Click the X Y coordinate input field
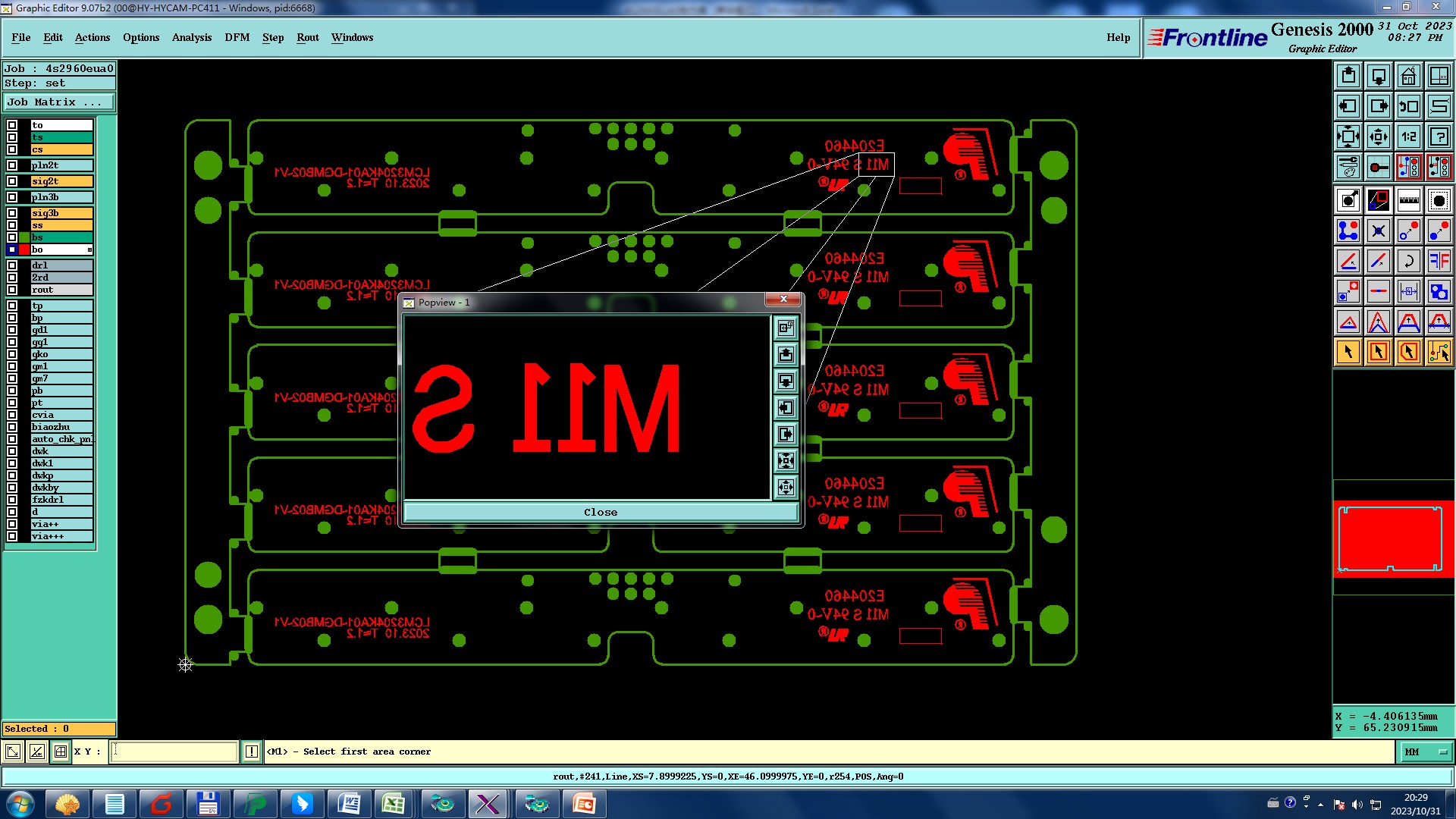This screenshot has width=1456, height=819. [x=174, y=752]
